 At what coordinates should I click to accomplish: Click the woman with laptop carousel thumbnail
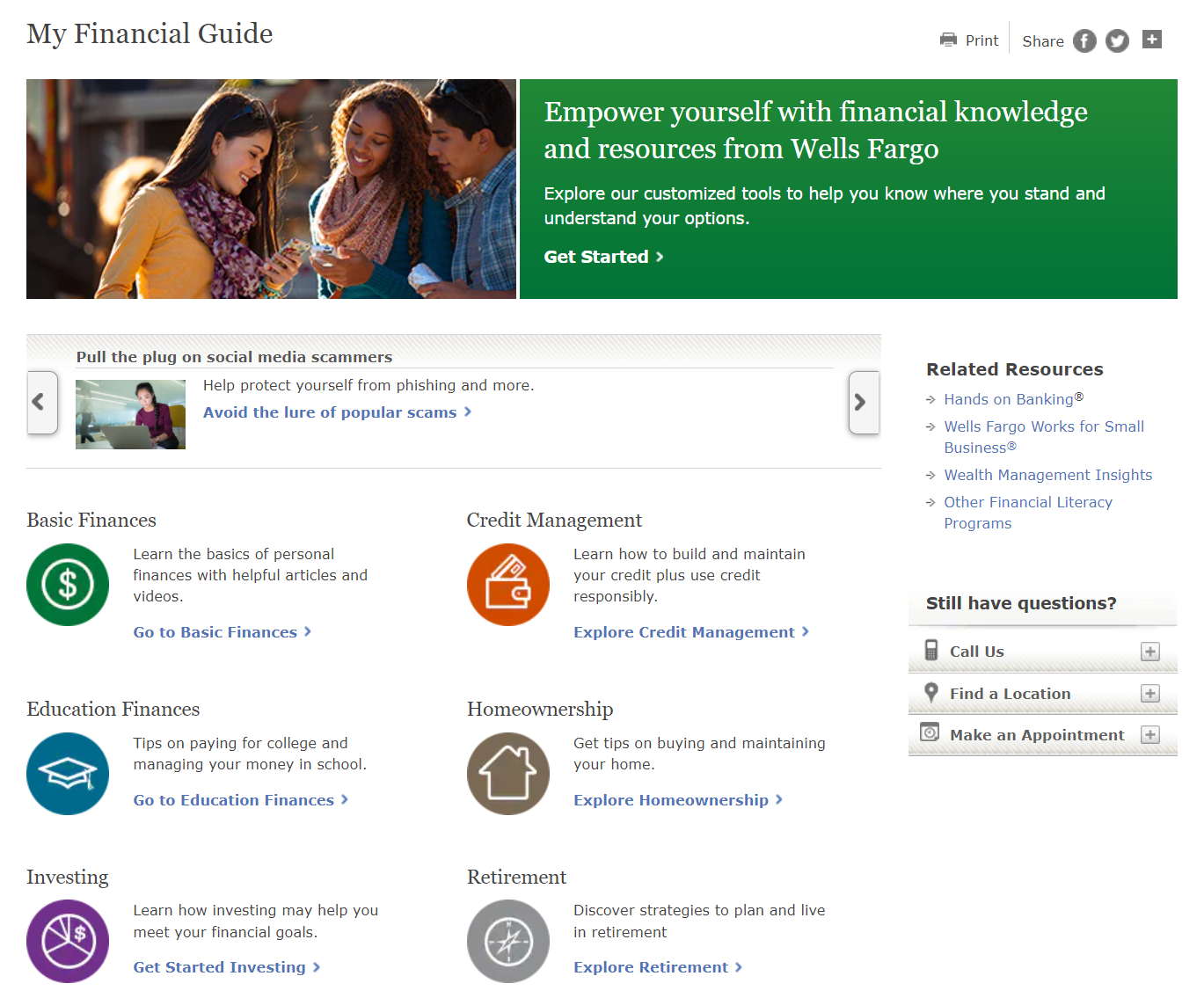pos(130,414)
